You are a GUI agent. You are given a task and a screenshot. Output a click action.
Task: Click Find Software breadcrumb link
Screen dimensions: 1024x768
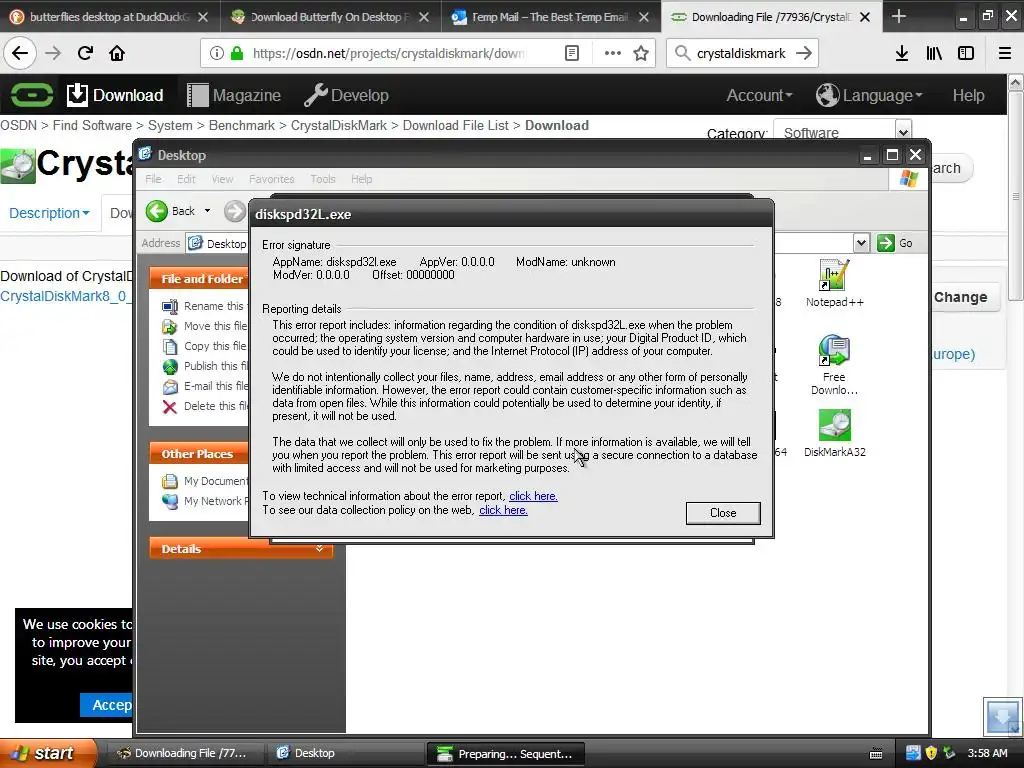pyautogui.click(x=92, y=125)
